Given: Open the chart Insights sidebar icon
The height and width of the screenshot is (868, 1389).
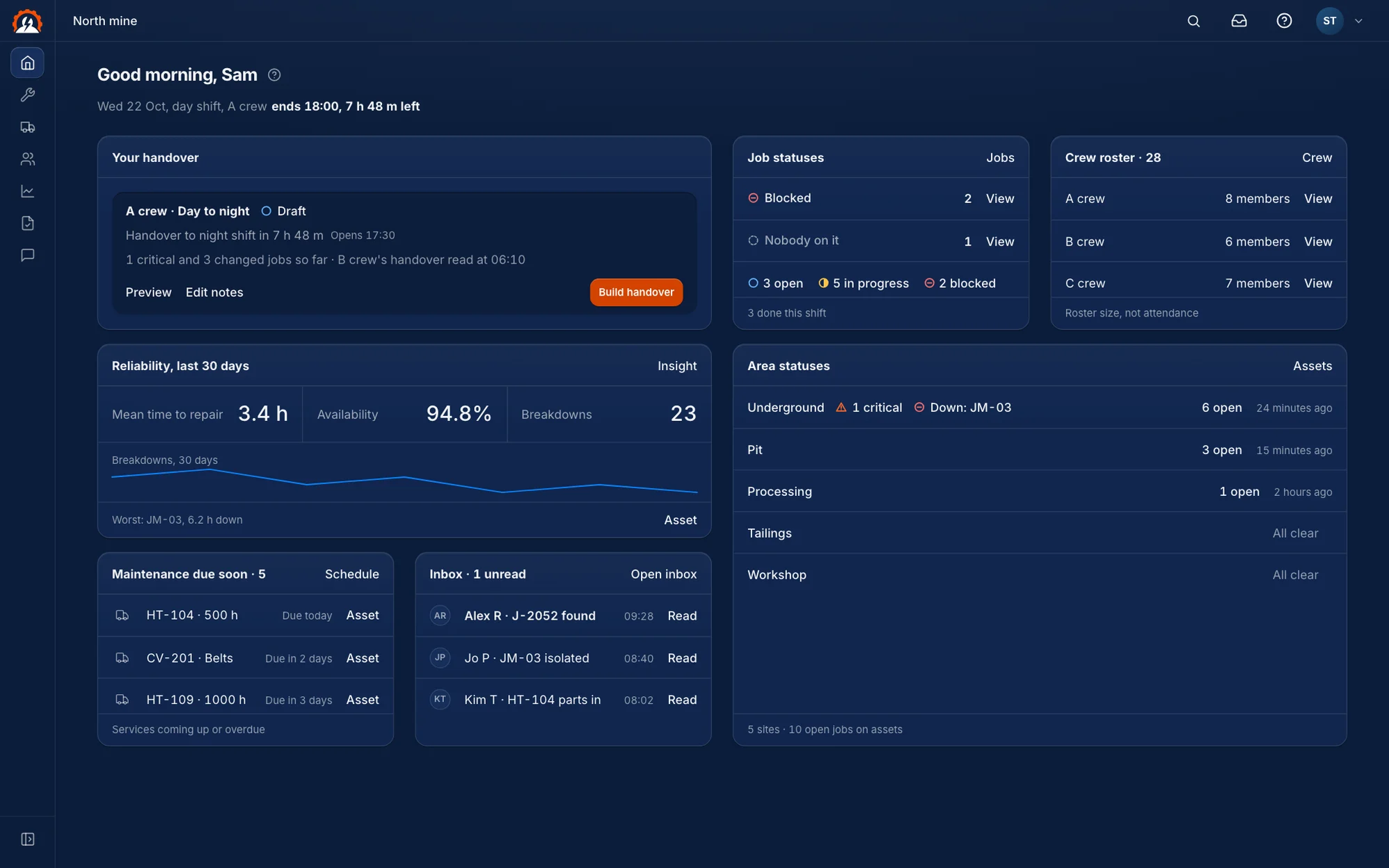Looking at the screenshot, I should click(27, 191).
